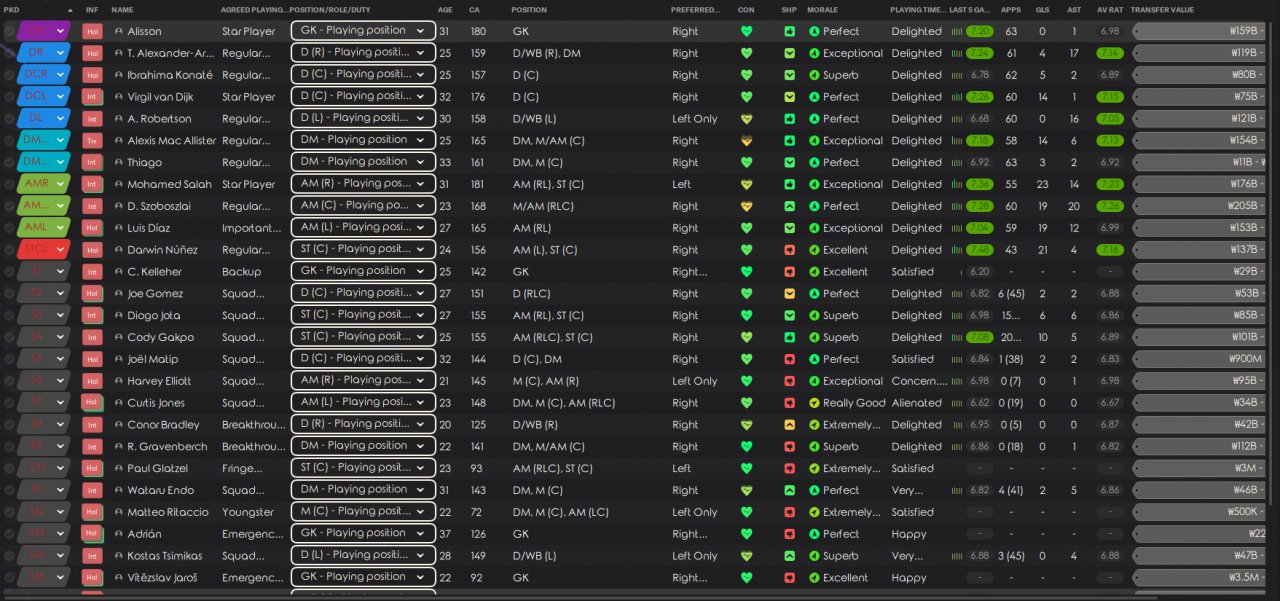Click Alisson's green condition heart icon
The width and height of the screenshot is (1280, 601).
pos(746,31)
